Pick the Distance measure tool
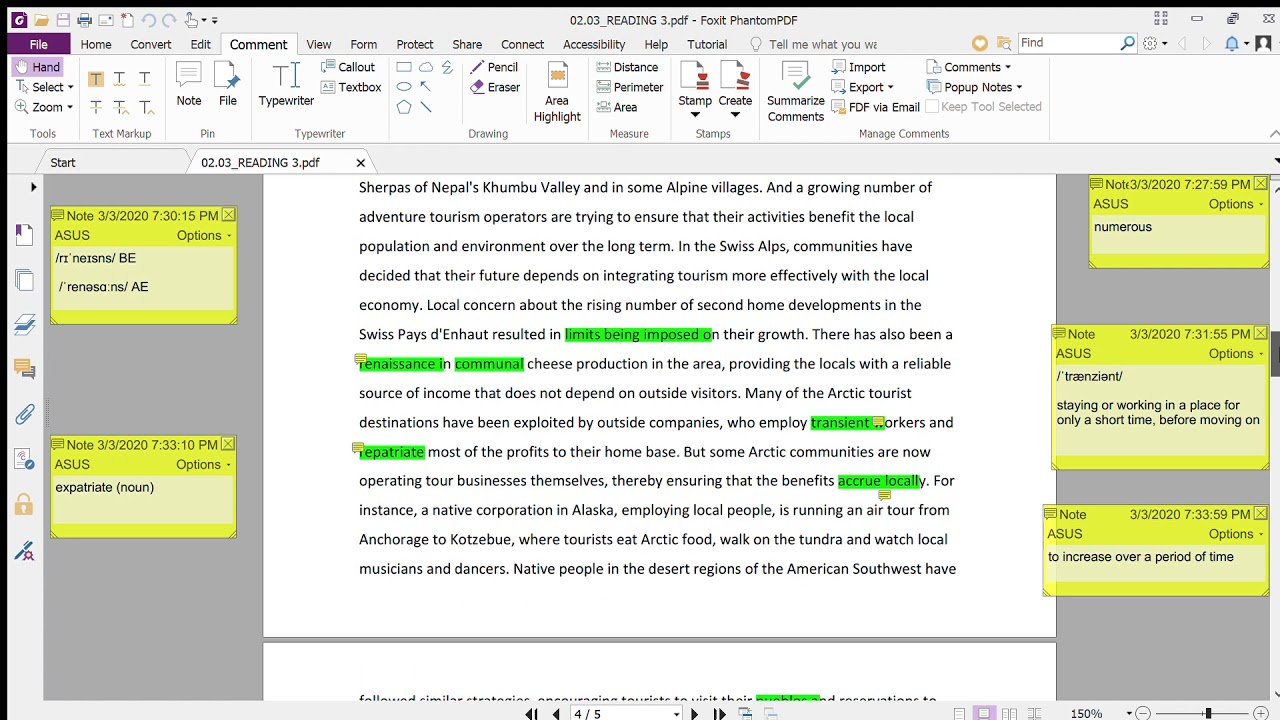This screenshot has width=1280, height=720. 627,67
